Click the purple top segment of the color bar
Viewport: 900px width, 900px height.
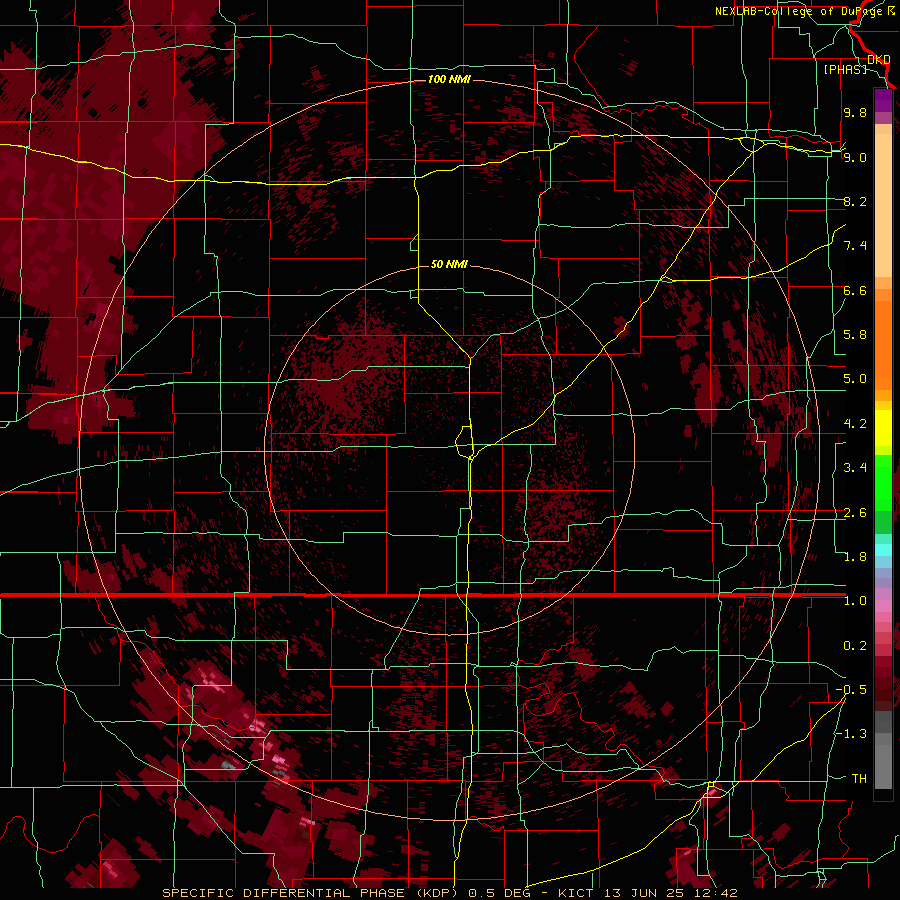click(x=883, y=101)
